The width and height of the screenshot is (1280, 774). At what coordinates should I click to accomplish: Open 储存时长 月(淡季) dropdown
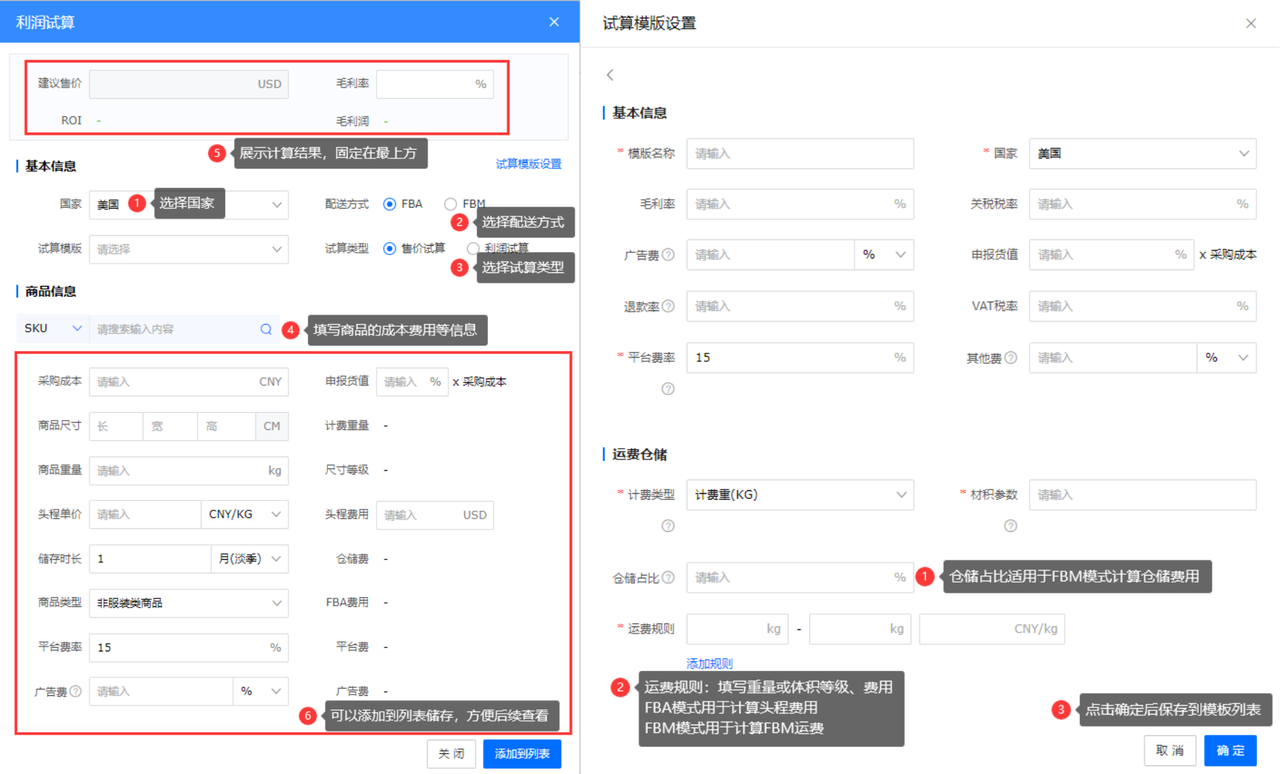pos(250,559)
